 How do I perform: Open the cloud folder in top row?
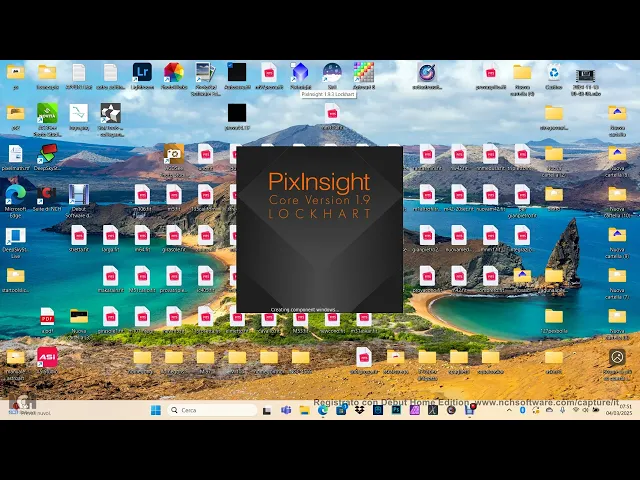point(47,72)
